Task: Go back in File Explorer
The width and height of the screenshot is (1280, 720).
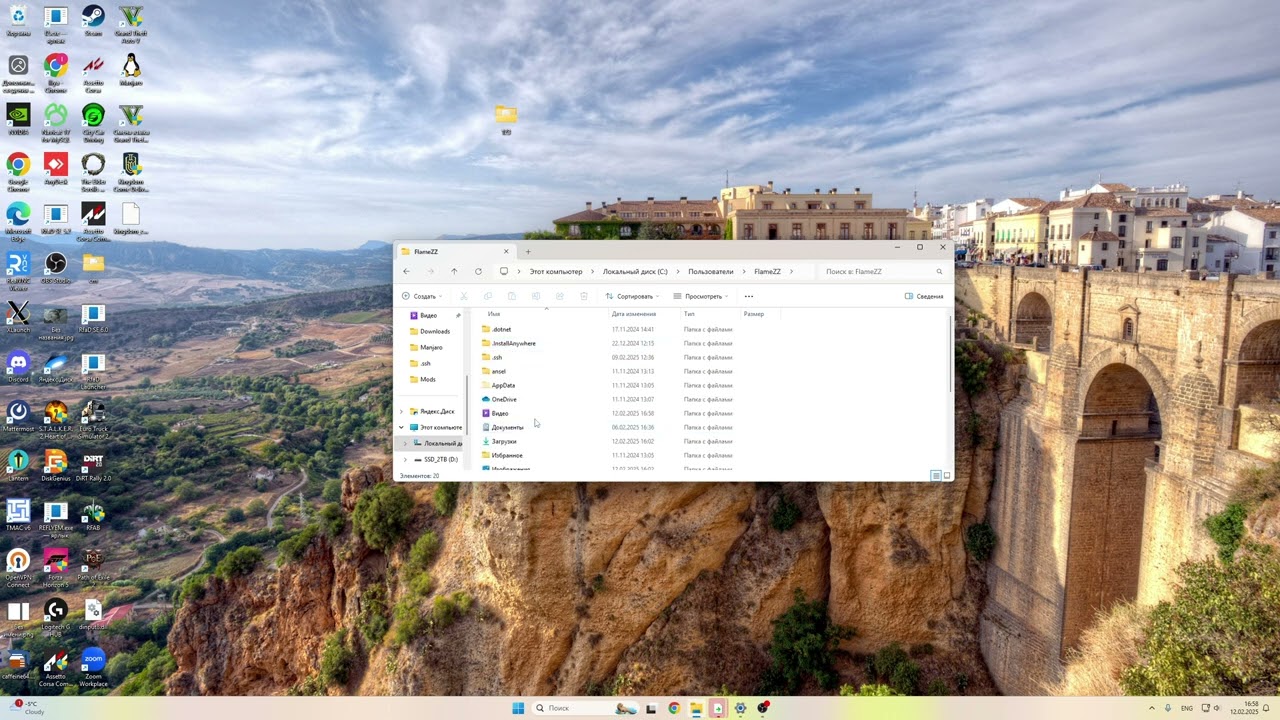Action: 406,271
